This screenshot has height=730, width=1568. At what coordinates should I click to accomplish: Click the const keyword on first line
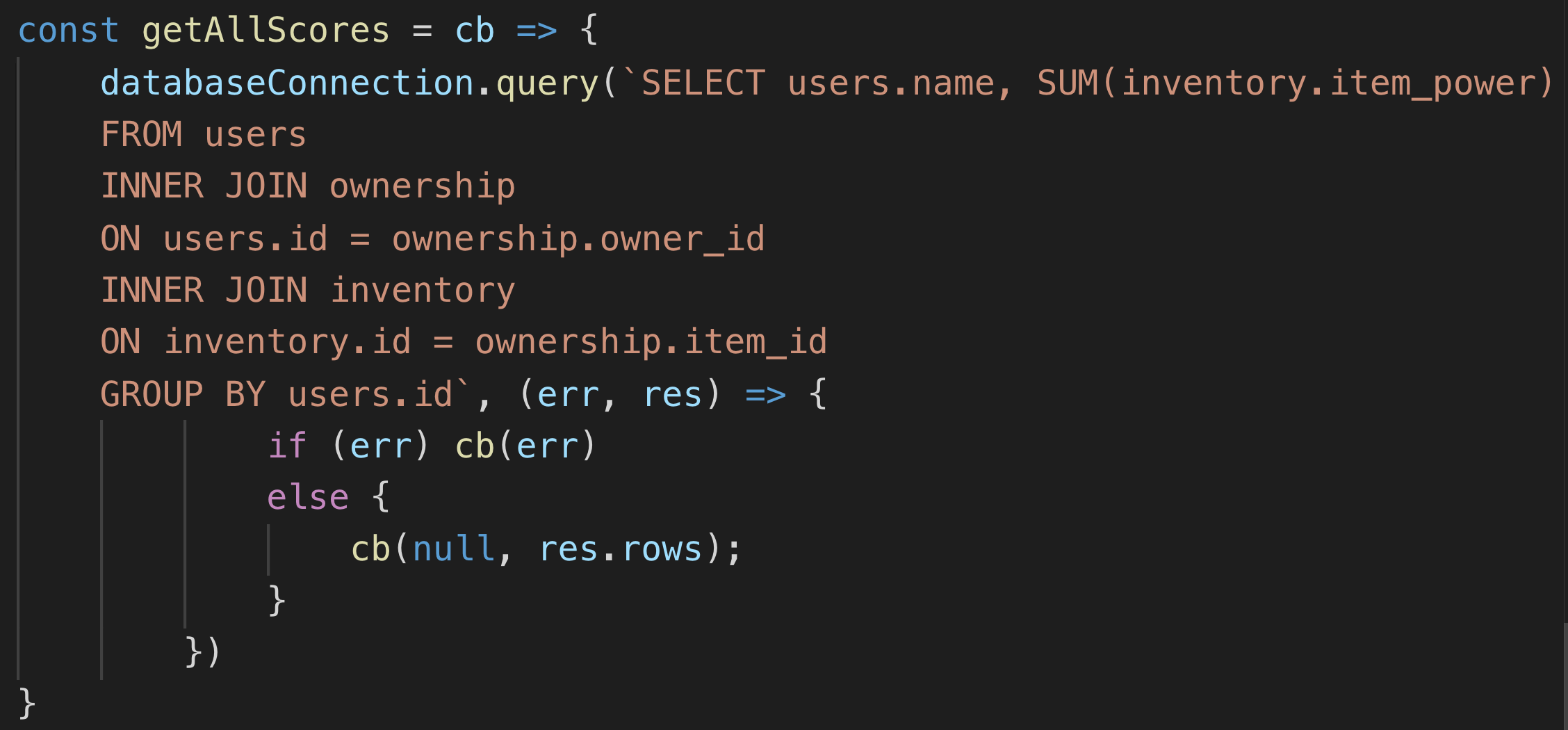click(x=68, y=31)
